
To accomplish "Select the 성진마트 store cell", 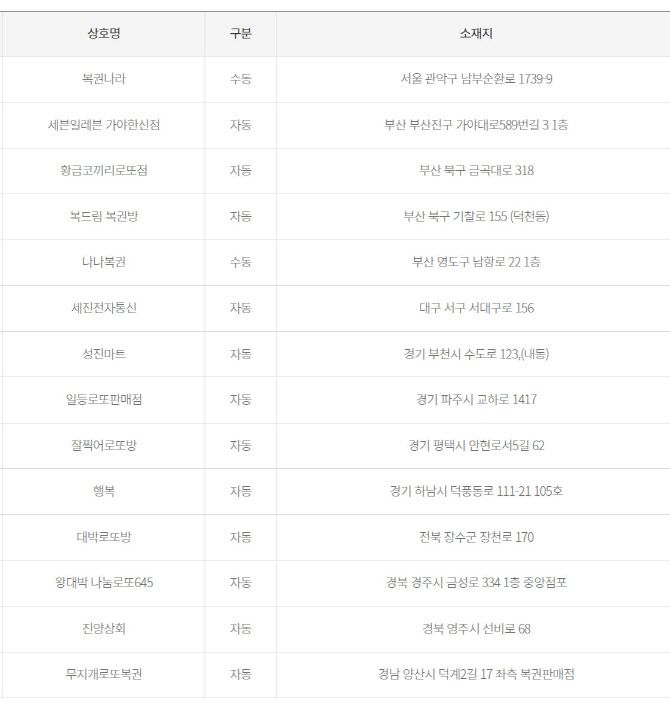I will tap(103, 354).
